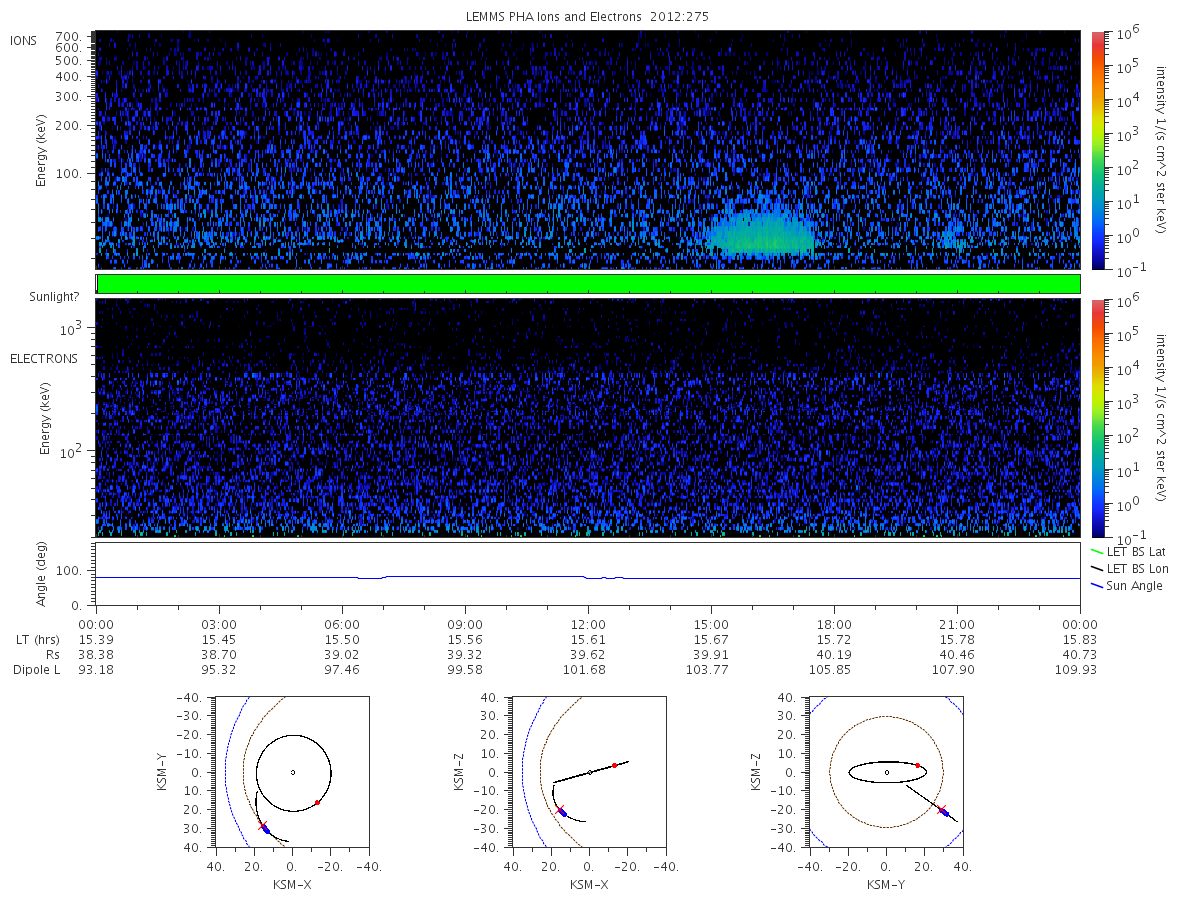This screenshot has height=900, width=1200.
Task: Click the Sun Angle legend entry
Action: (1126, 585)
